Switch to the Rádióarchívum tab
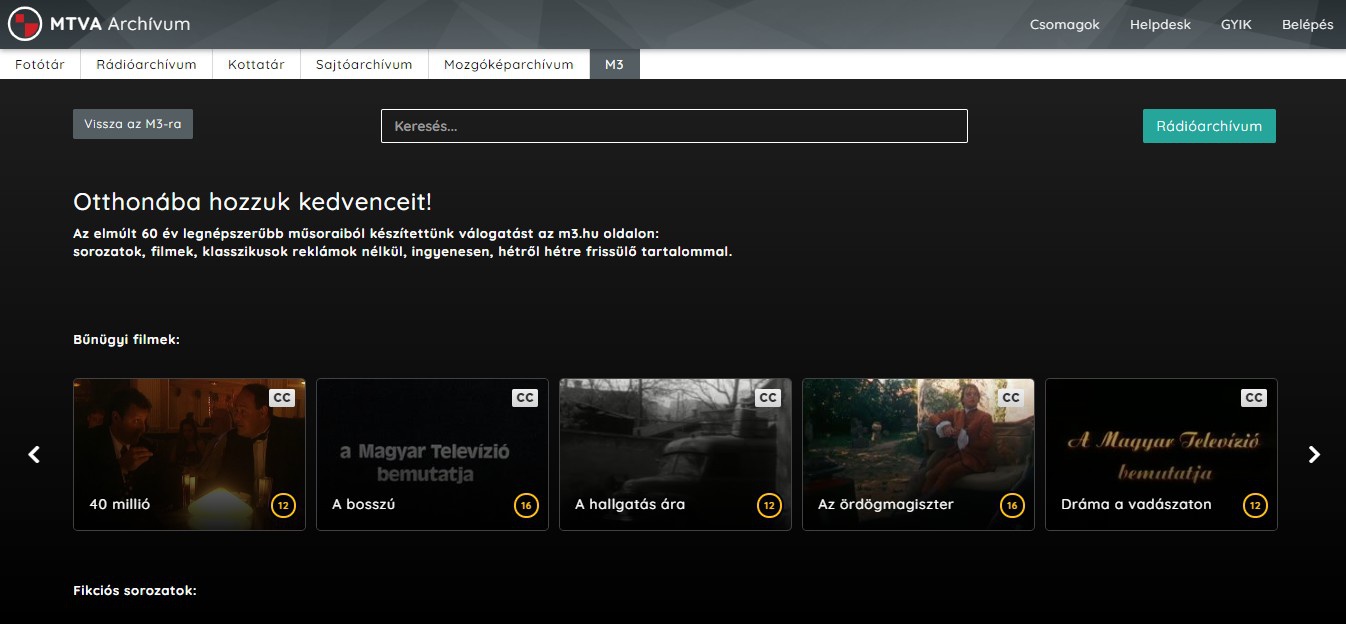Viewport: 1346px width, 624px height. click(x=146, y=64)
